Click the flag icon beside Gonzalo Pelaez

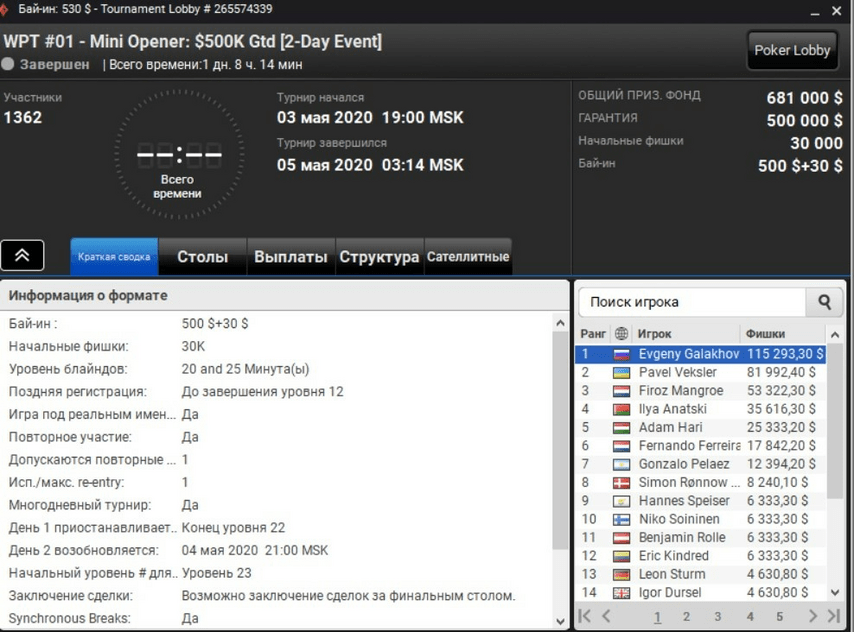click(x=621, y=465)
